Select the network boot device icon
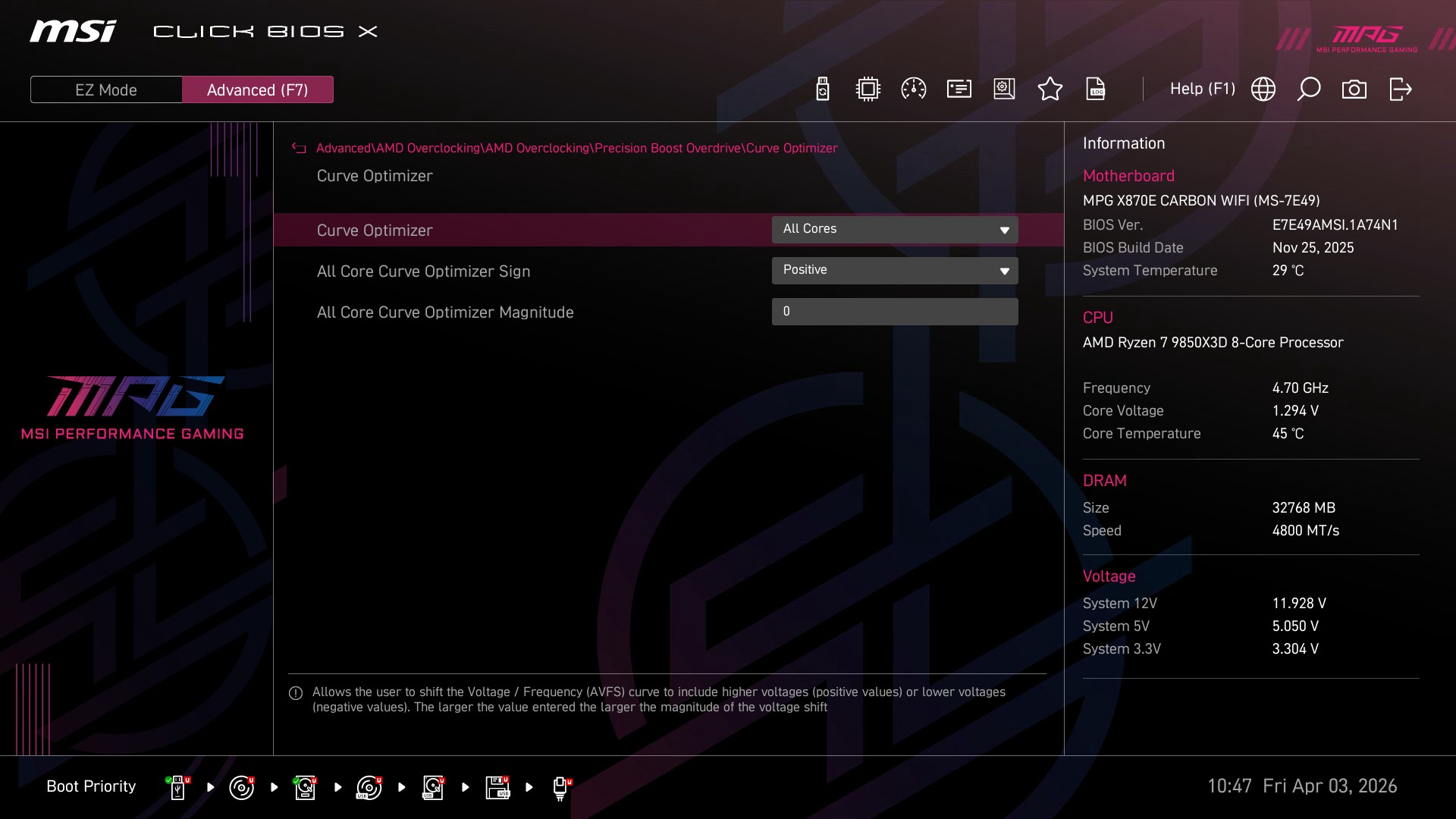The height and width of the screenshot is (819, 1456). [560, 787]
